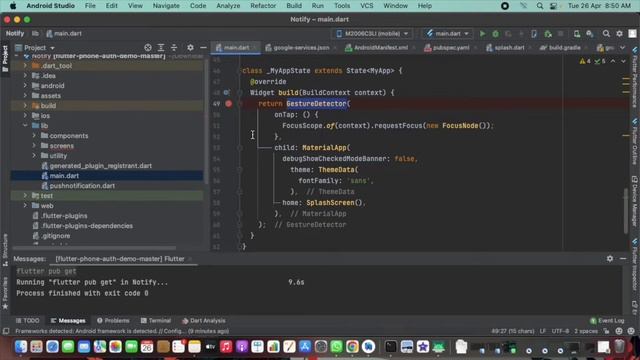Viewport: 640px width, 360px height.
Task: Collapse the lib folder
Action: tap(25, 126)
